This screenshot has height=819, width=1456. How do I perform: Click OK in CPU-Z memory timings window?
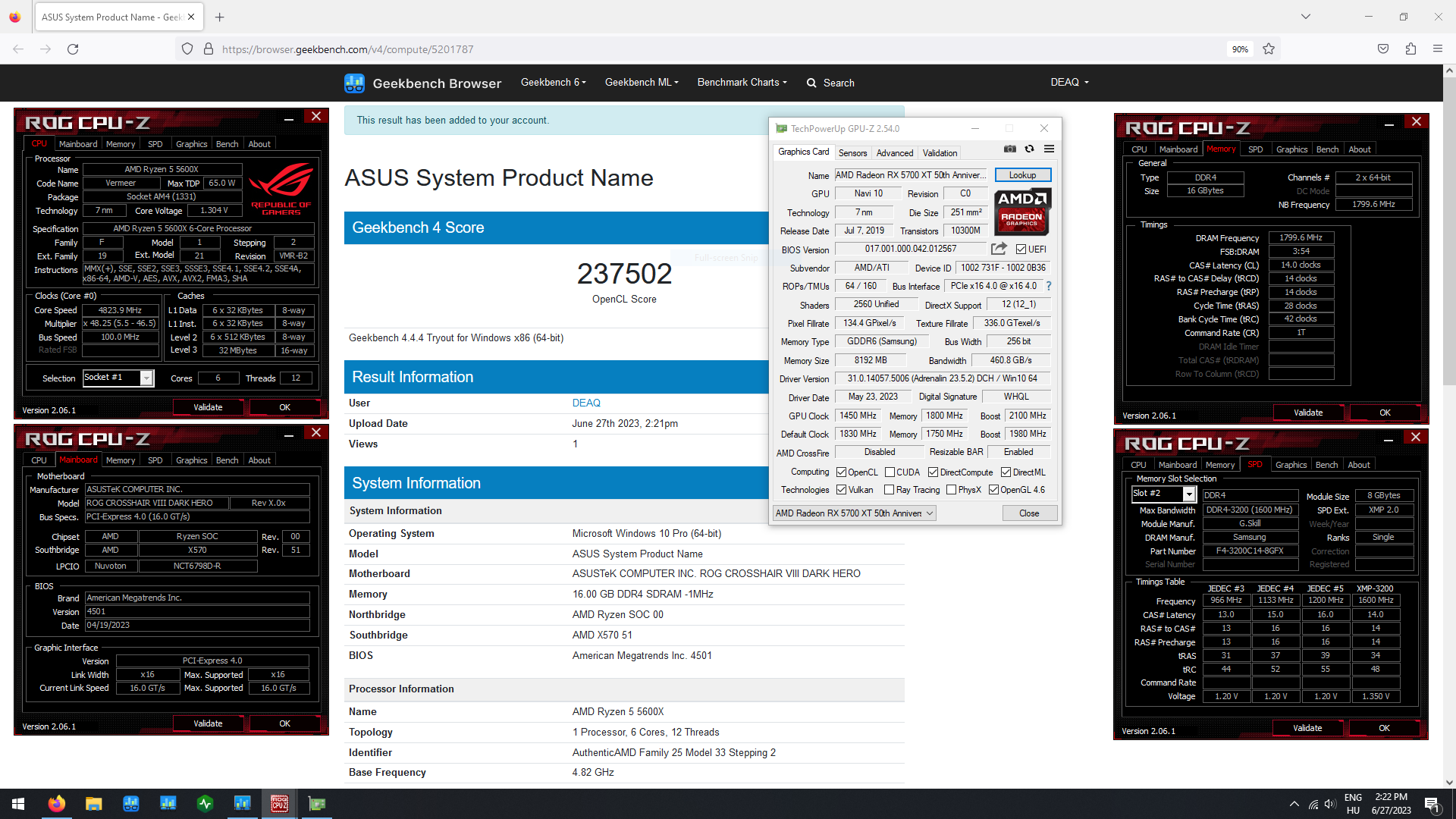(1385, 413)
